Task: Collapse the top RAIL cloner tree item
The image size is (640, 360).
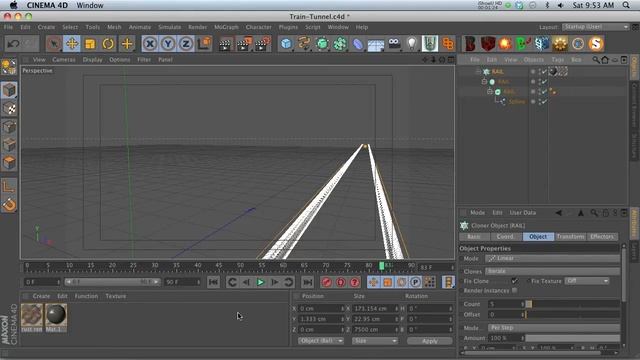Action: pyautogui.click(x=478, y=71)
